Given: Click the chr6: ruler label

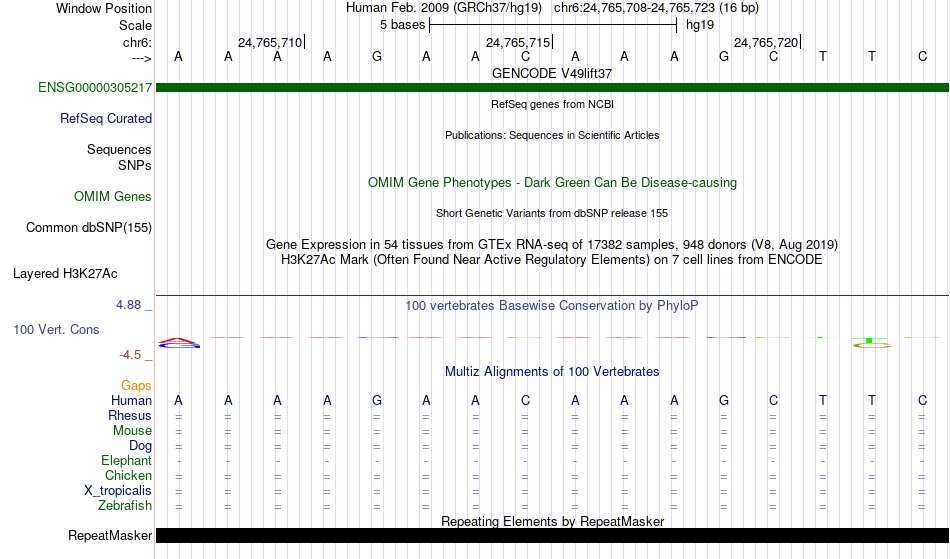Looking at the screenshot, I should click(x=137, y=42).
